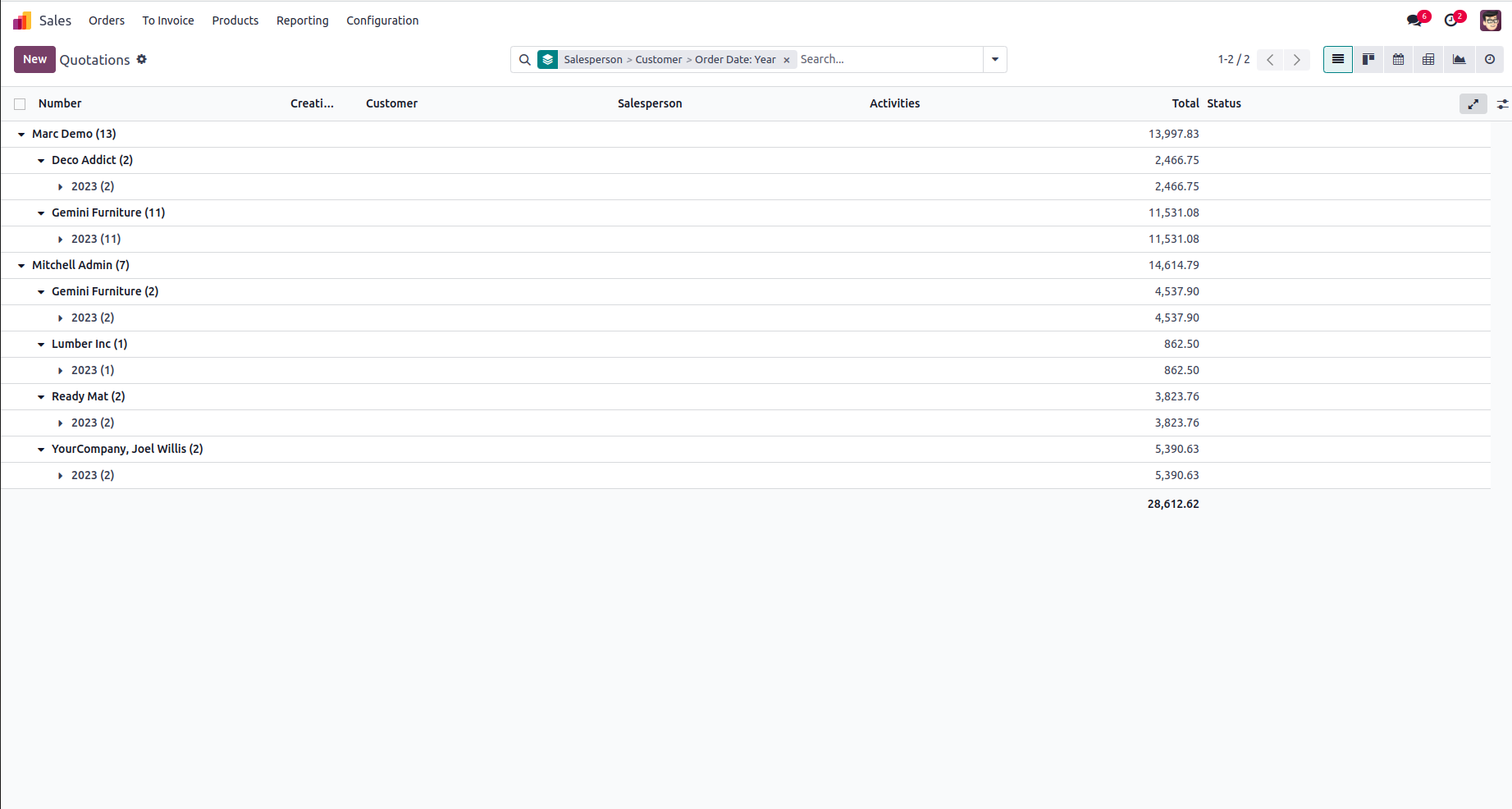The width and height of the screenshot is (1512, 809).
Task: Create a New quotation
Action: pyautogui.click(x=34, y=59)
